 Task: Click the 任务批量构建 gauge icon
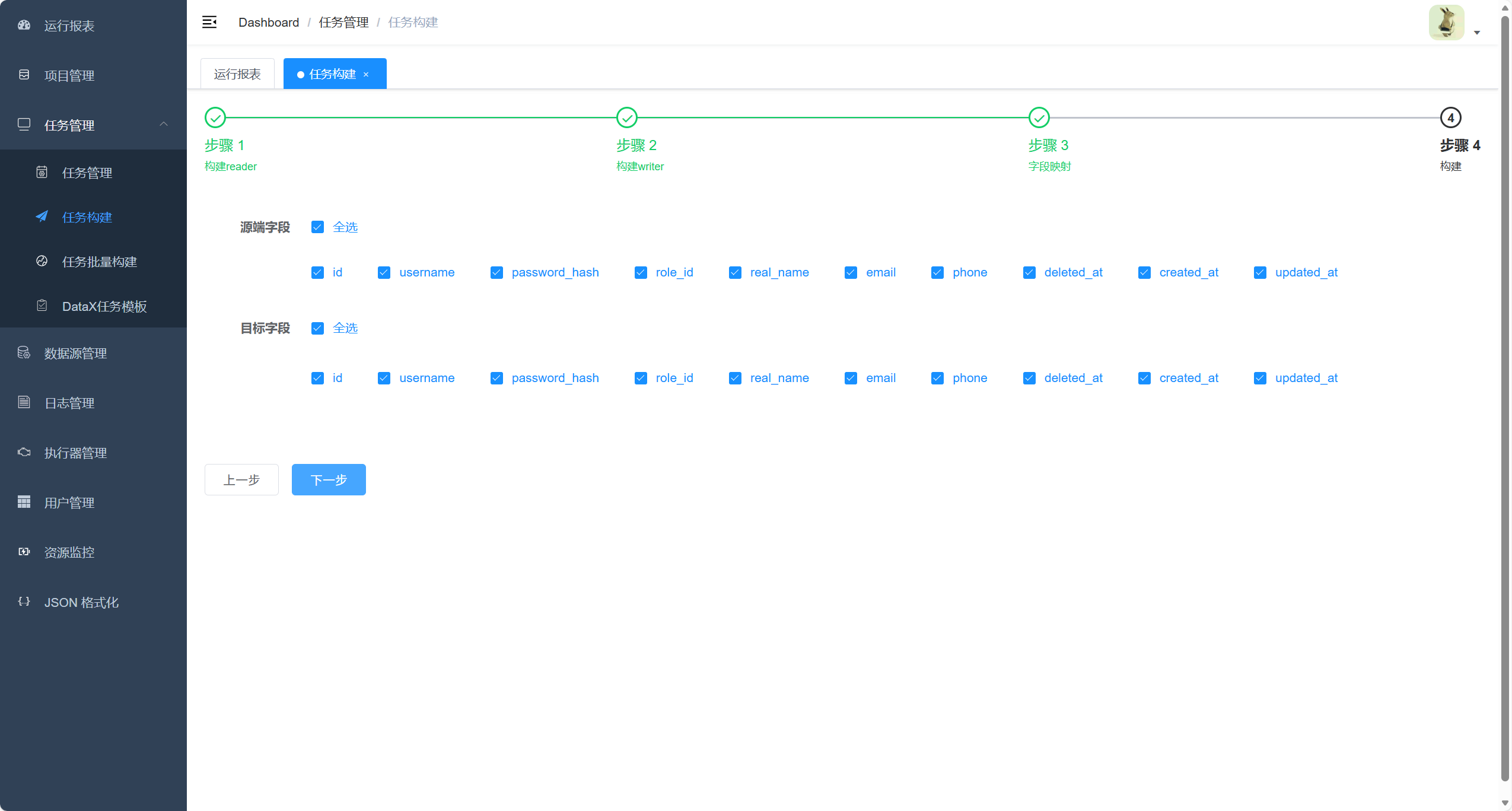coord(42,261)
